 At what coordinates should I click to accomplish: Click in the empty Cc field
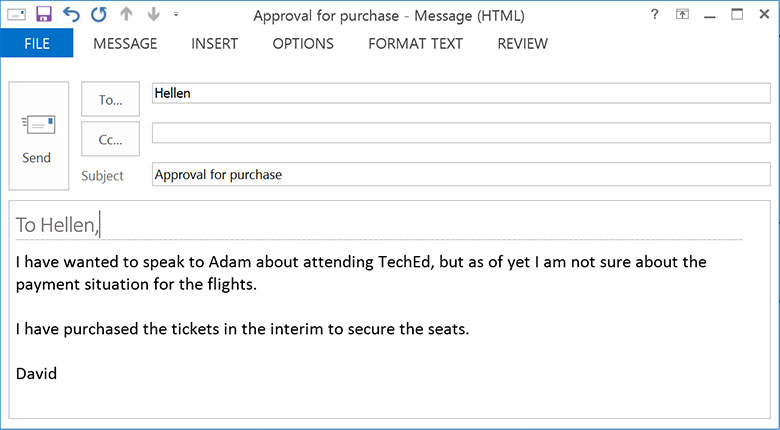[x=460, y=133]
